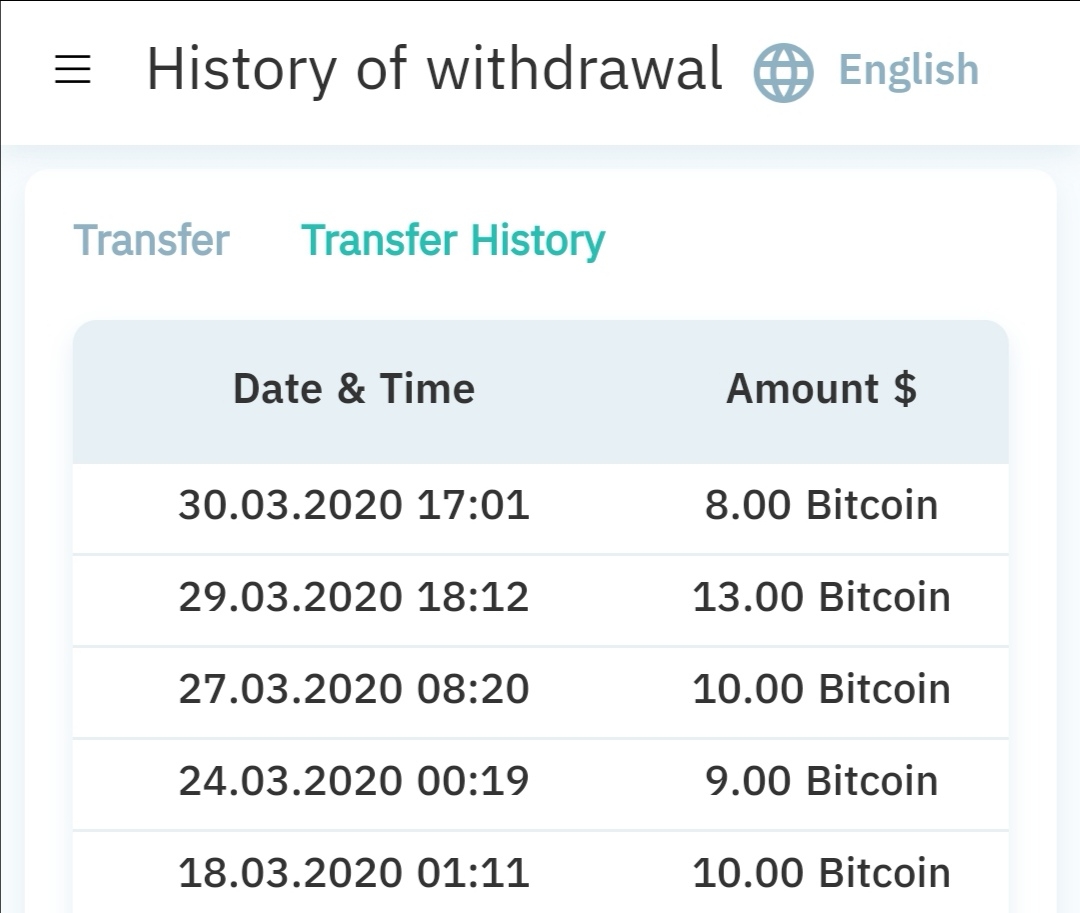Click the Date & Time column header
Image resolution: width=1080 pixels, height=913 pixels.
(353, 389)
